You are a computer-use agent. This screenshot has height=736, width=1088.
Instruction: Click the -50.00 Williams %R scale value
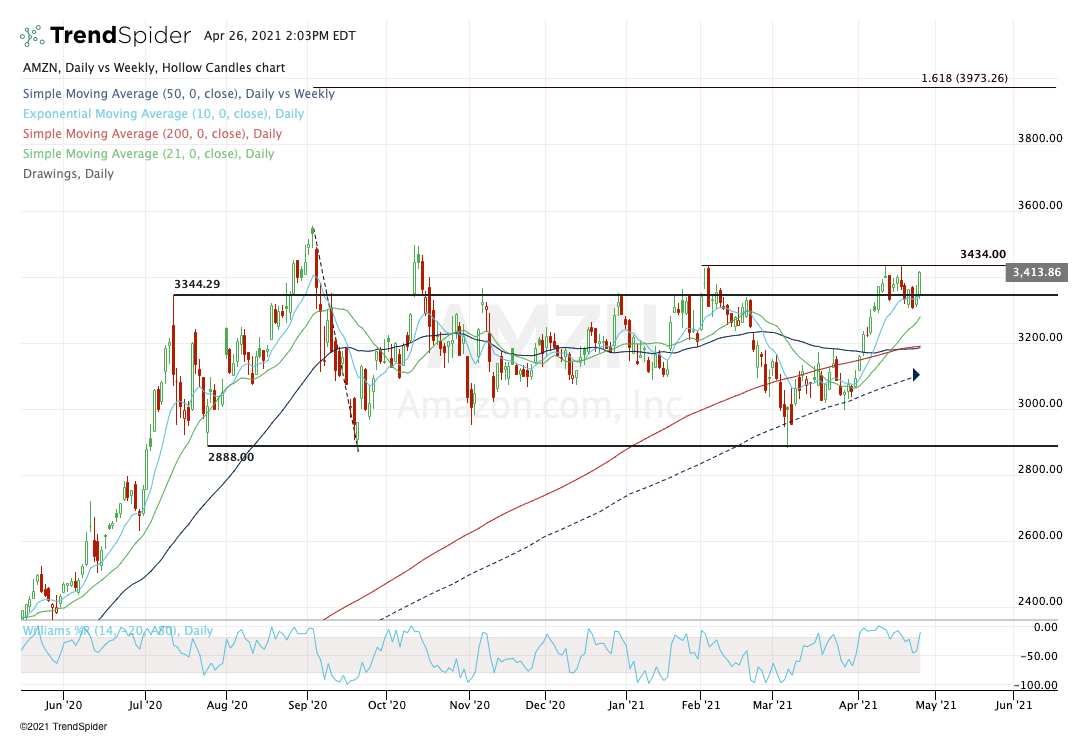(x=1041, y=656)
